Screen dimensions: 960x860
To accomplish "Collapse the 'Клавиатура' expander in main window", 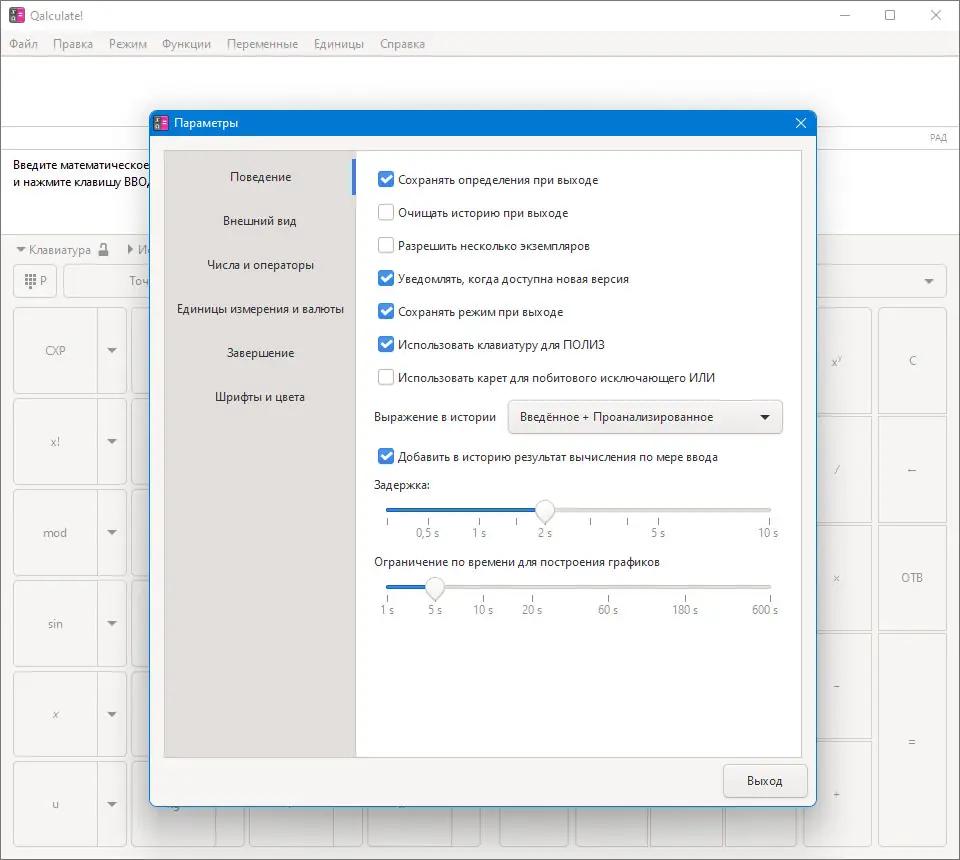I will (x=53, y=250).
